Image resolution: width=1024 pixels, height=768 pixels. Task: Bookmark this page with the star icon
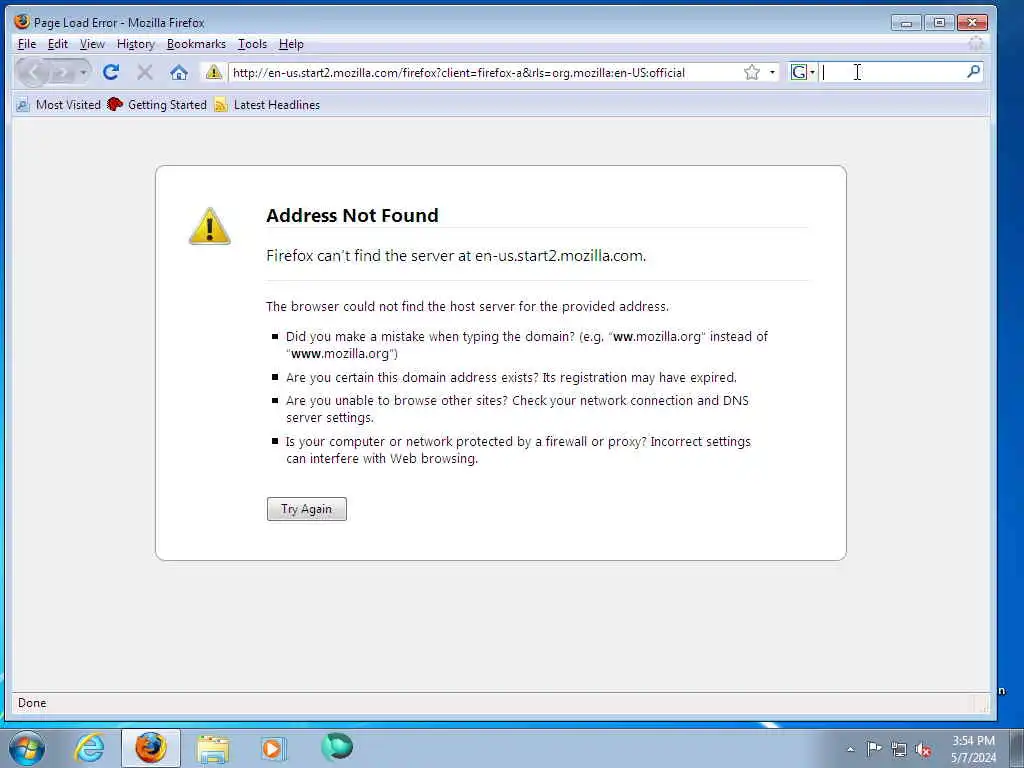click(x=752, y=72)
